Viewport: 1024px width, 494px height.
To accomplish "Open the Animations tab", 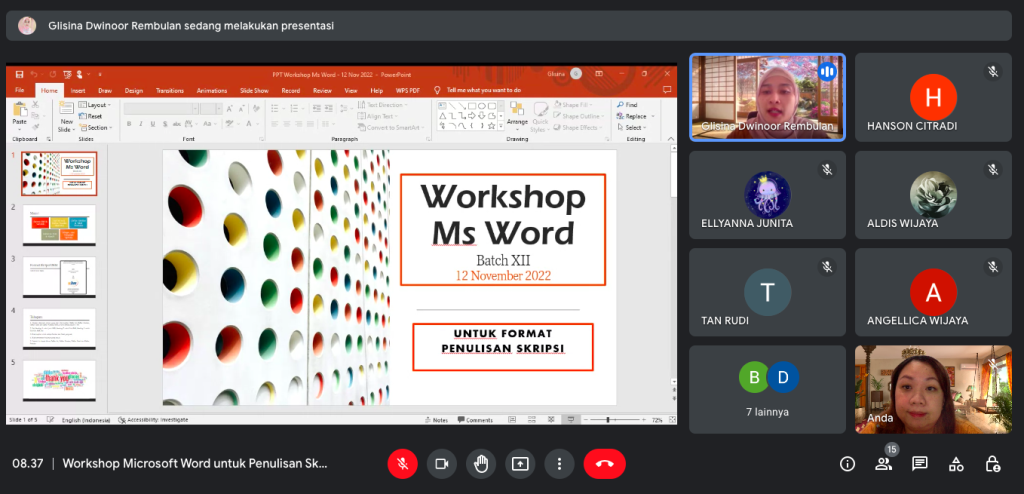I will click(x=212, y=91).
